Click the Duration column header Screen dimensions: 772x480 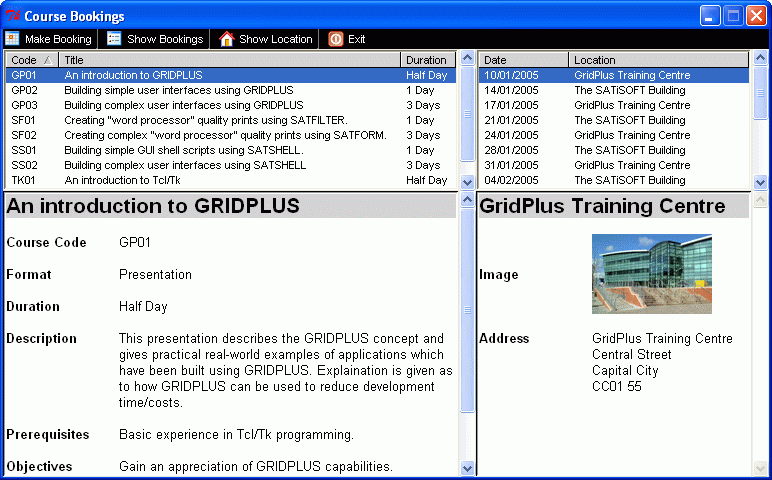[x=428, y=60]
